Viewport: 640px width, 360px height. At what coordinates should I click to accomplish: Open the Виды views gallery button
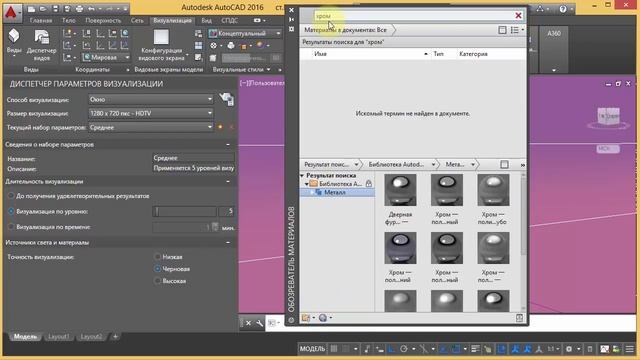tap(14, 41)
